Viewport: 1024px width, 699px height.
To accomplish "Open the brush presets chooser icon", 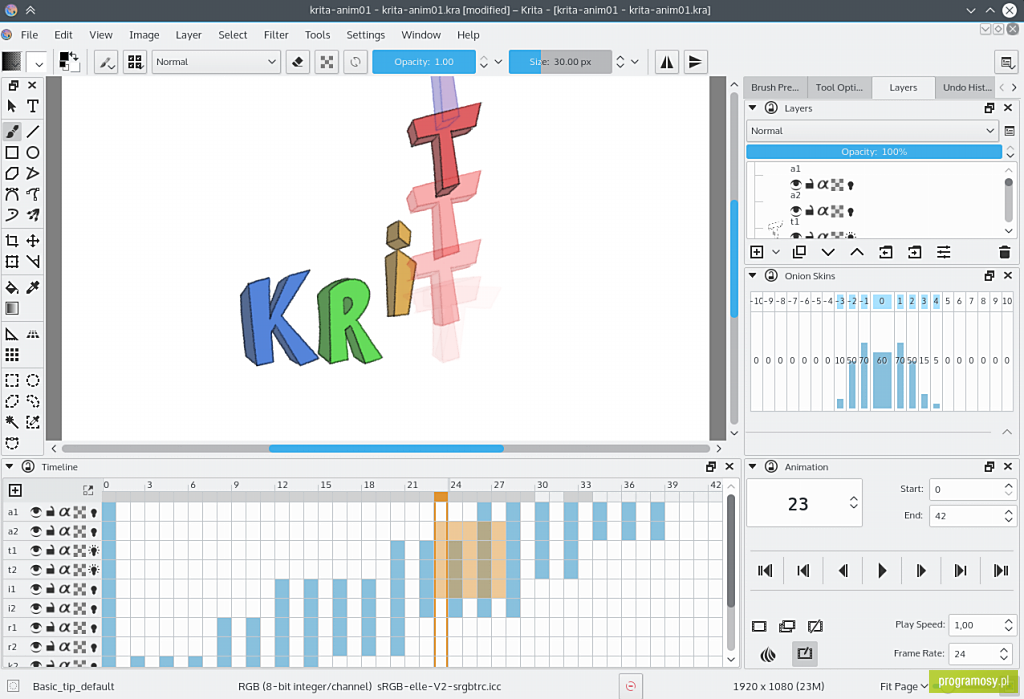I will 135,61.
